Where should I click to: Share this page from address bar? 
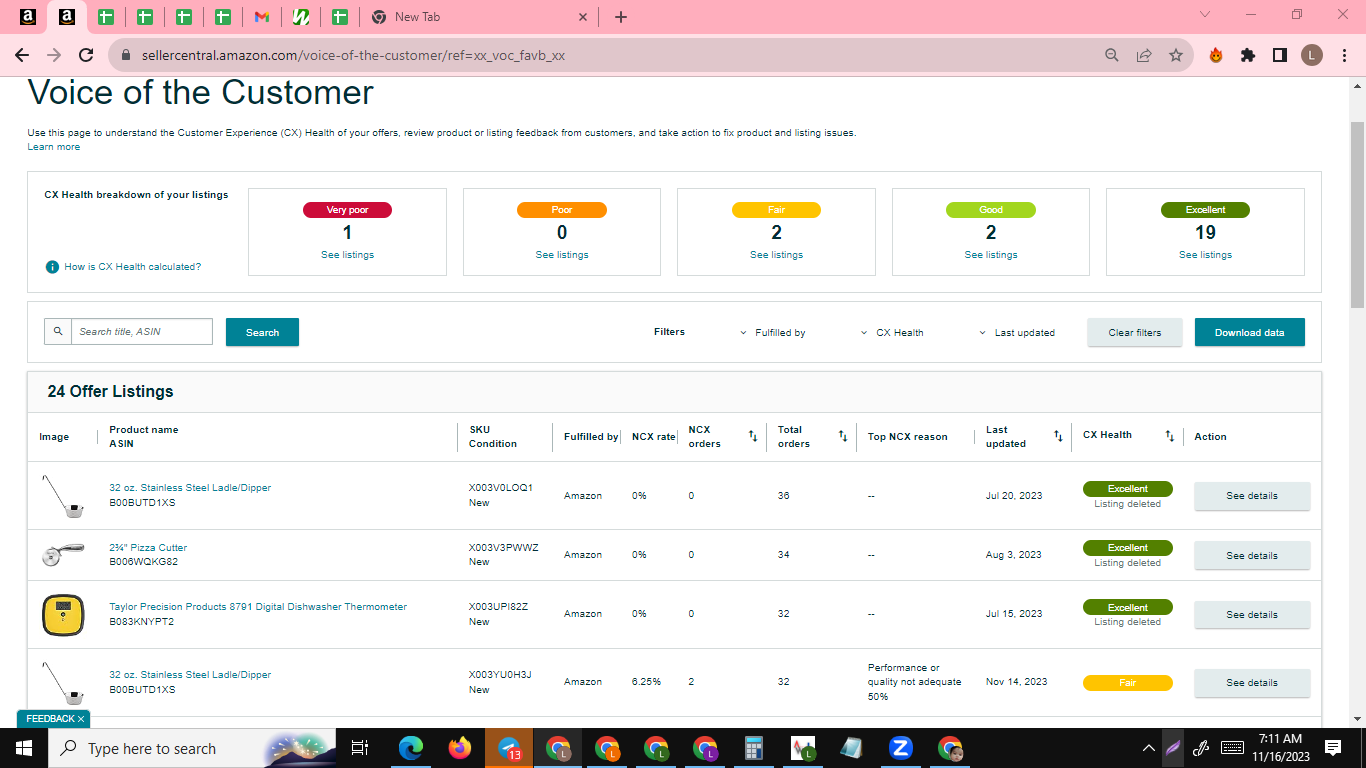point(1144,55)
